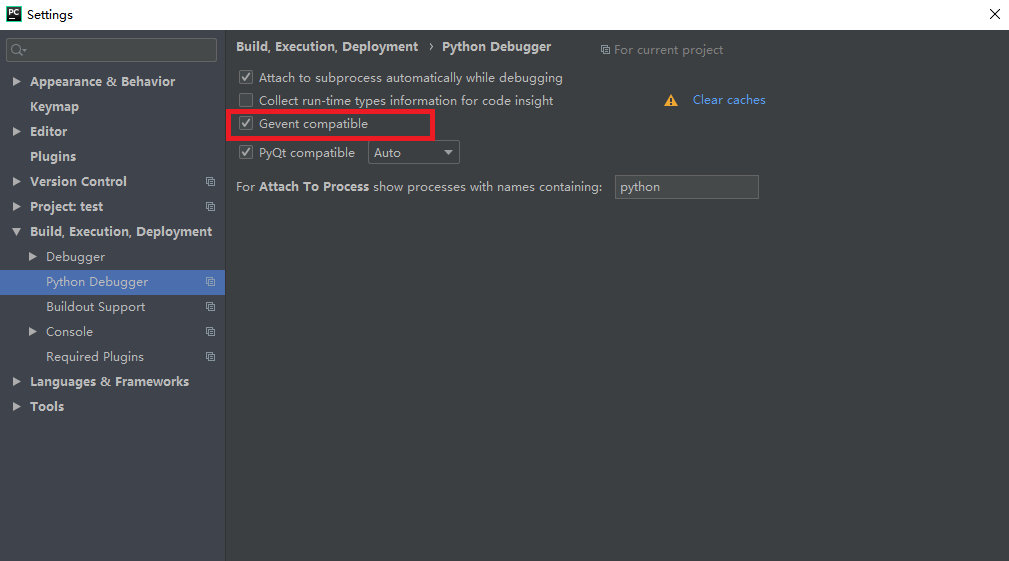Viewport: 1009px width, 561px height.
Task: Click the project-level icon beside Required Plugins
Action: point(210,356)
